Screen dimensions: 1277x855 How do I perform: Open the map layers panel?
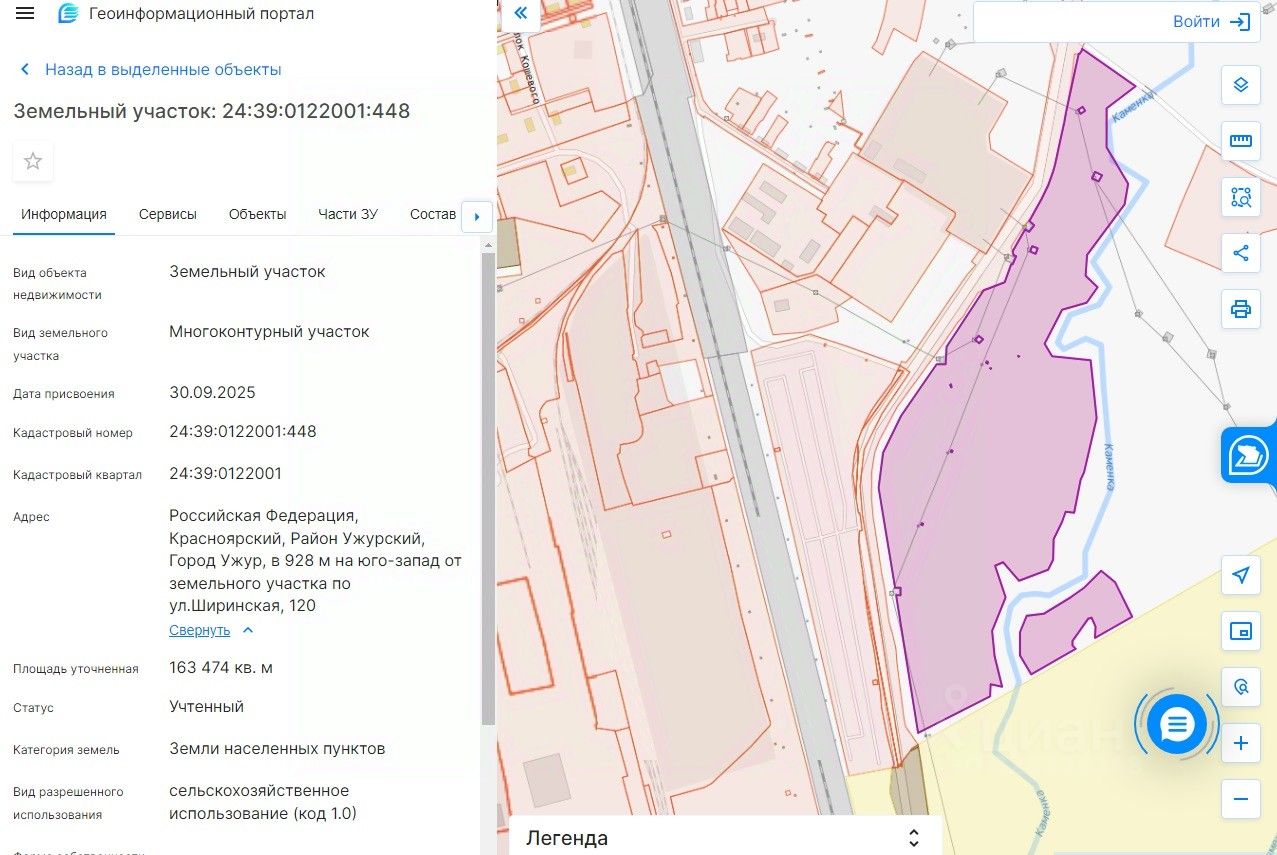(x=1240, y=85)
